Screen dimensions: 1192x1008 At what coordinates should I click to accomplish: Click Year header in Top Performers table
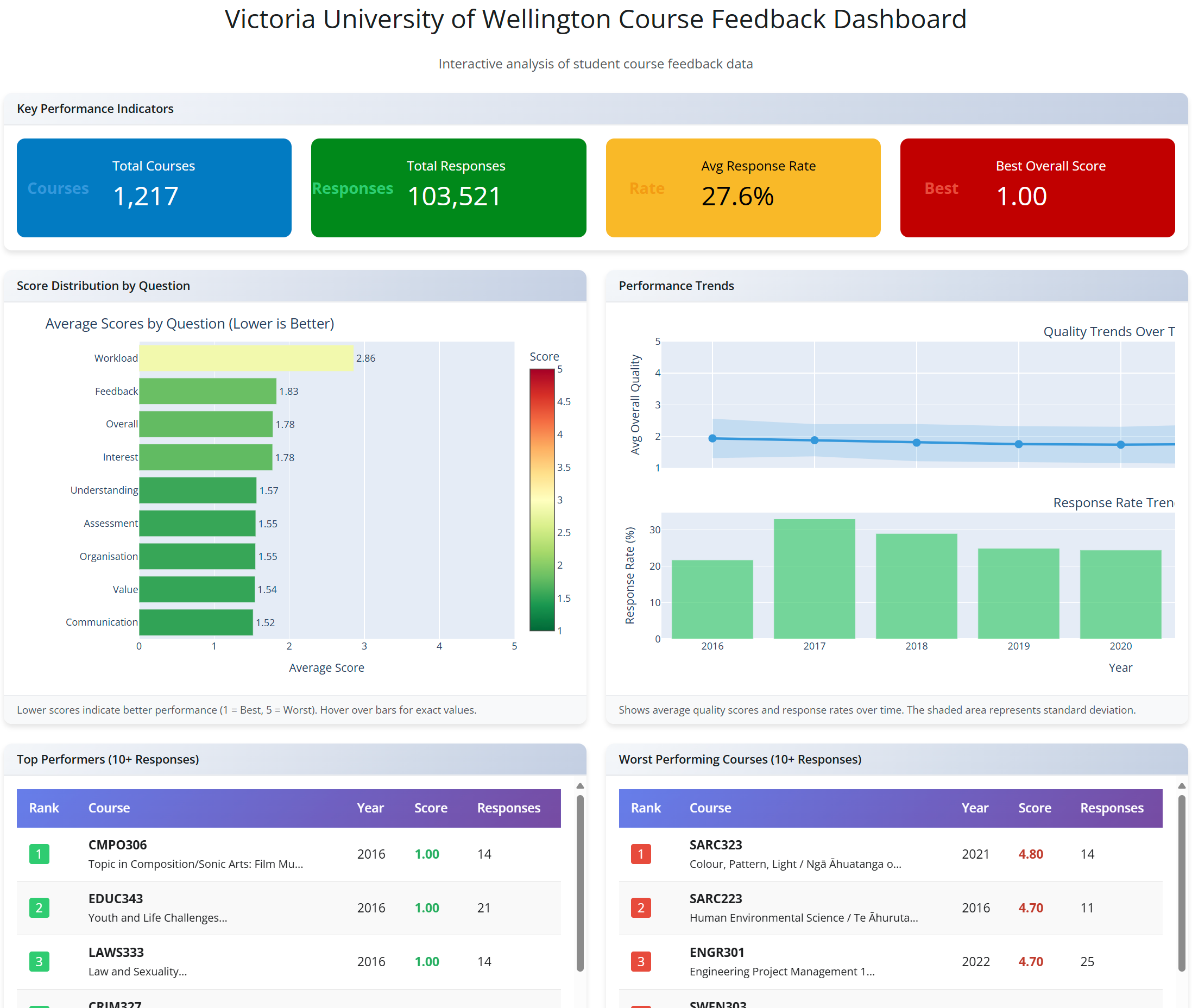370,808
